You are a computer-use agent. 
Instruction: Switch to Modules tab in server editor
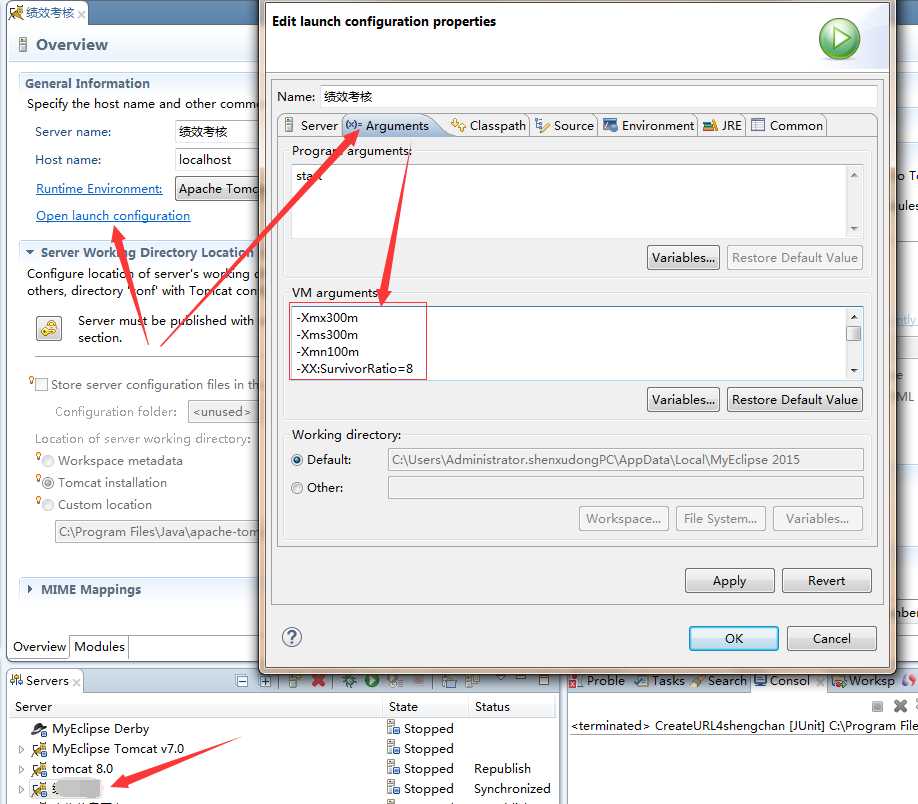100,646
